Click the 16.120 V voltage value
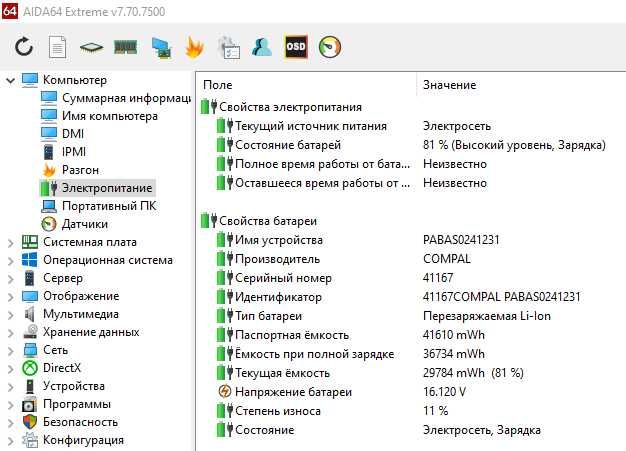 click(x=444, y=392)
